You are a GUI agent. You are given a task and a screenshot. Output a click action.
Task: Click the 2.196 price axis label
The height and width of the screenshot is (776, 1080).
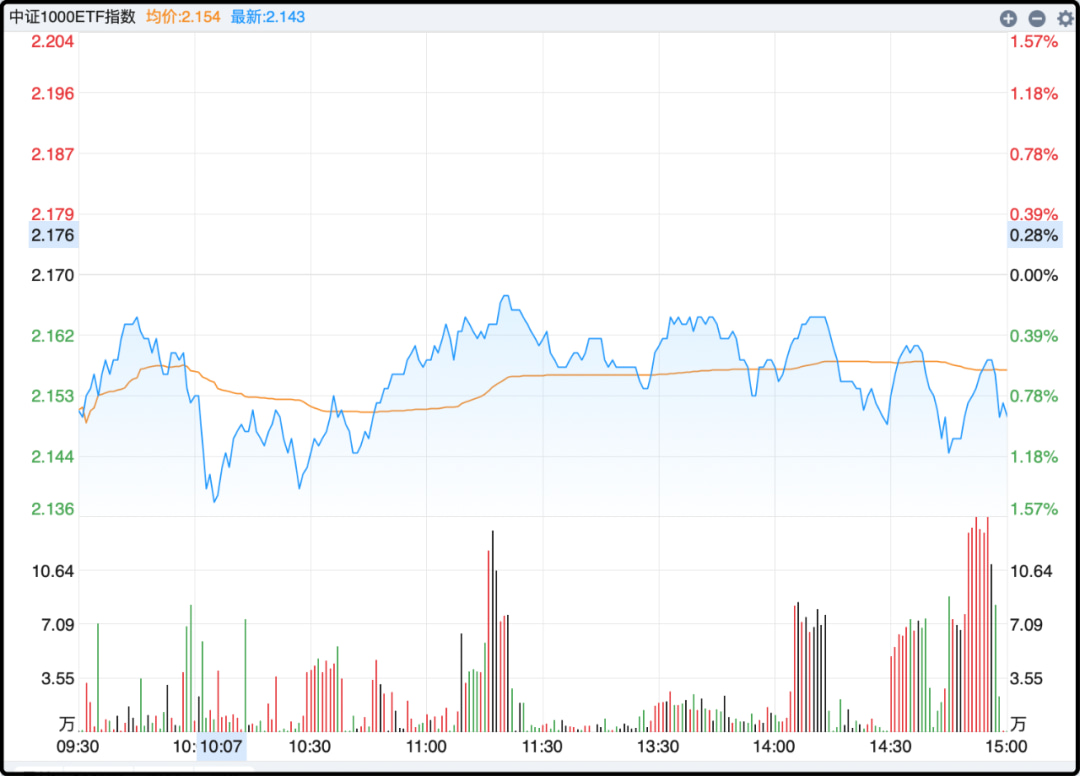(52, 94)
